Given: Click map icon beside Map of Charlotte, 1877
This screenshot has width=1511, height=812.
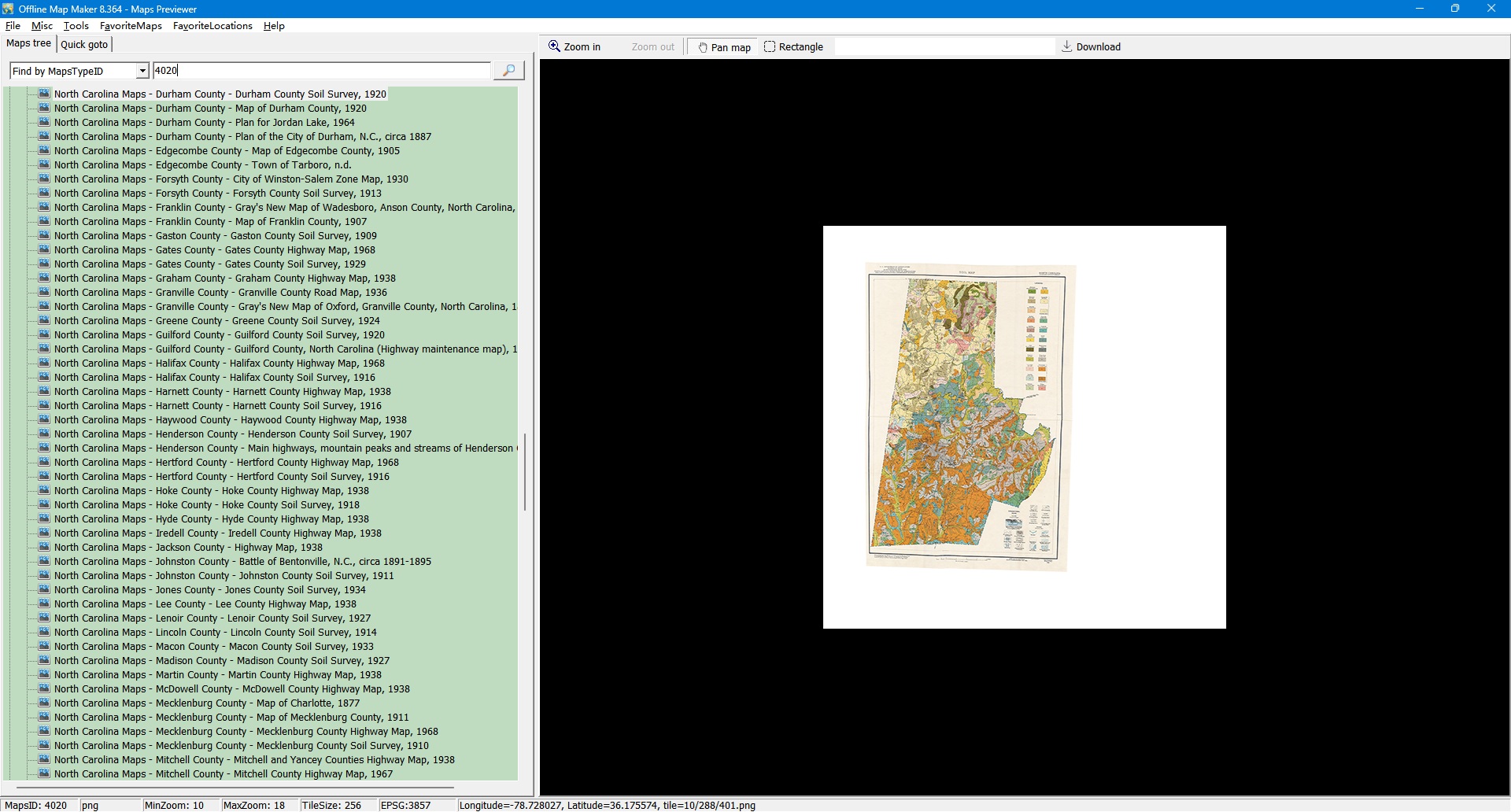Looking at the screenshot, I should 44,703.
